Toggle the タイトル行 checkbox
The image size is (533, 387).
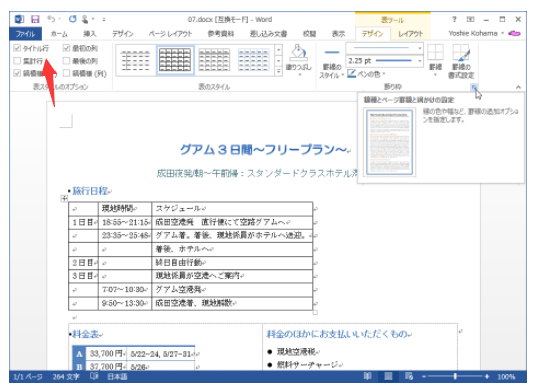click(17, 48)
